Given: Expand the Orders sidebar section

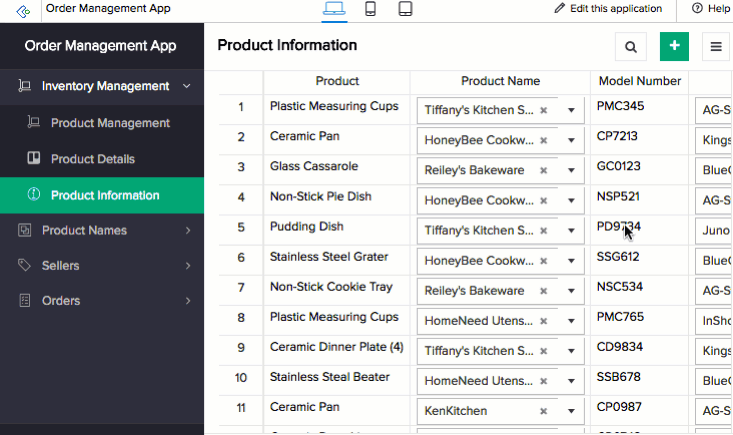Looking at the screenshot, I should pos(188,301).
